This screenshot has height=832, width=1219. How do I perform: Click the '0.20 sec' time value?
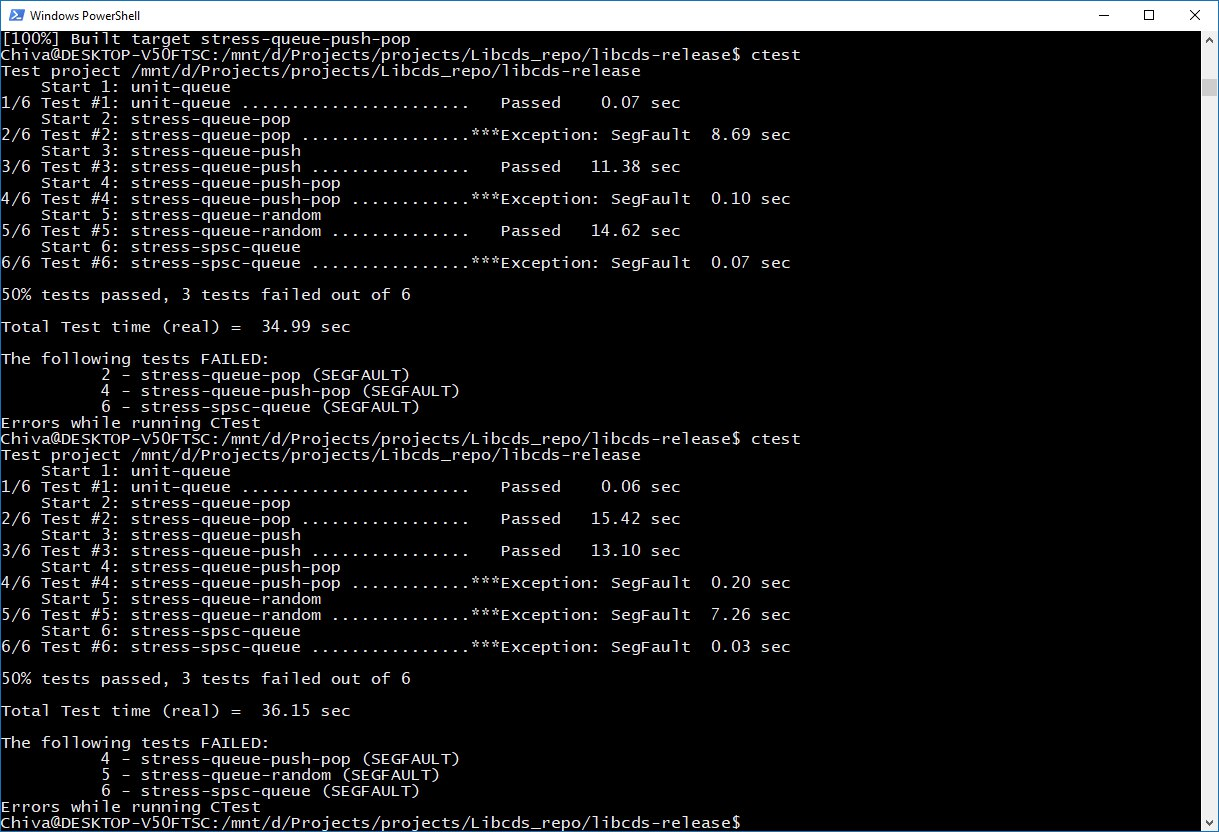tap(750, 583)
